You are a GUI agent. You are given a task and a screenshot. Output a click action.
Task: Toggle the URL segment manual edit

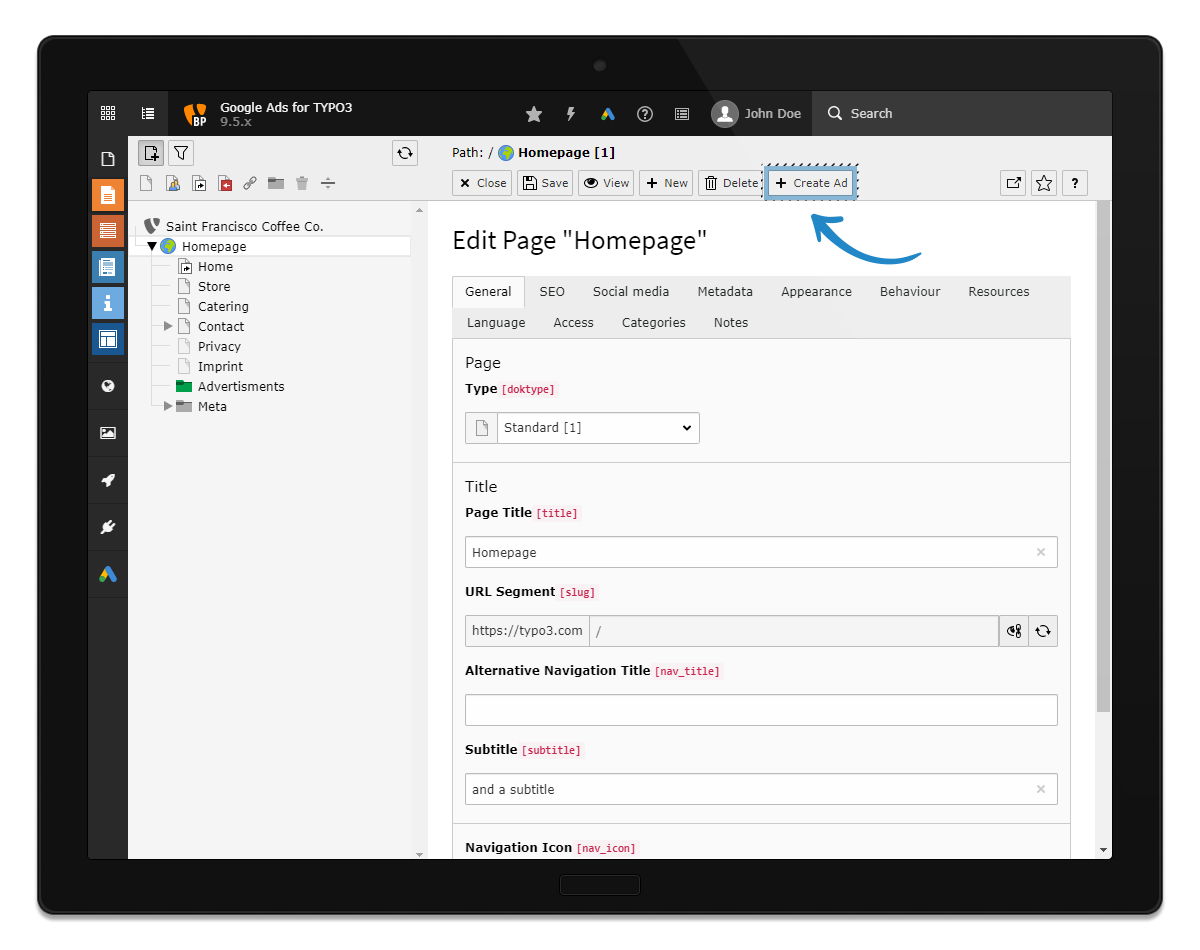coord(1014,631)
